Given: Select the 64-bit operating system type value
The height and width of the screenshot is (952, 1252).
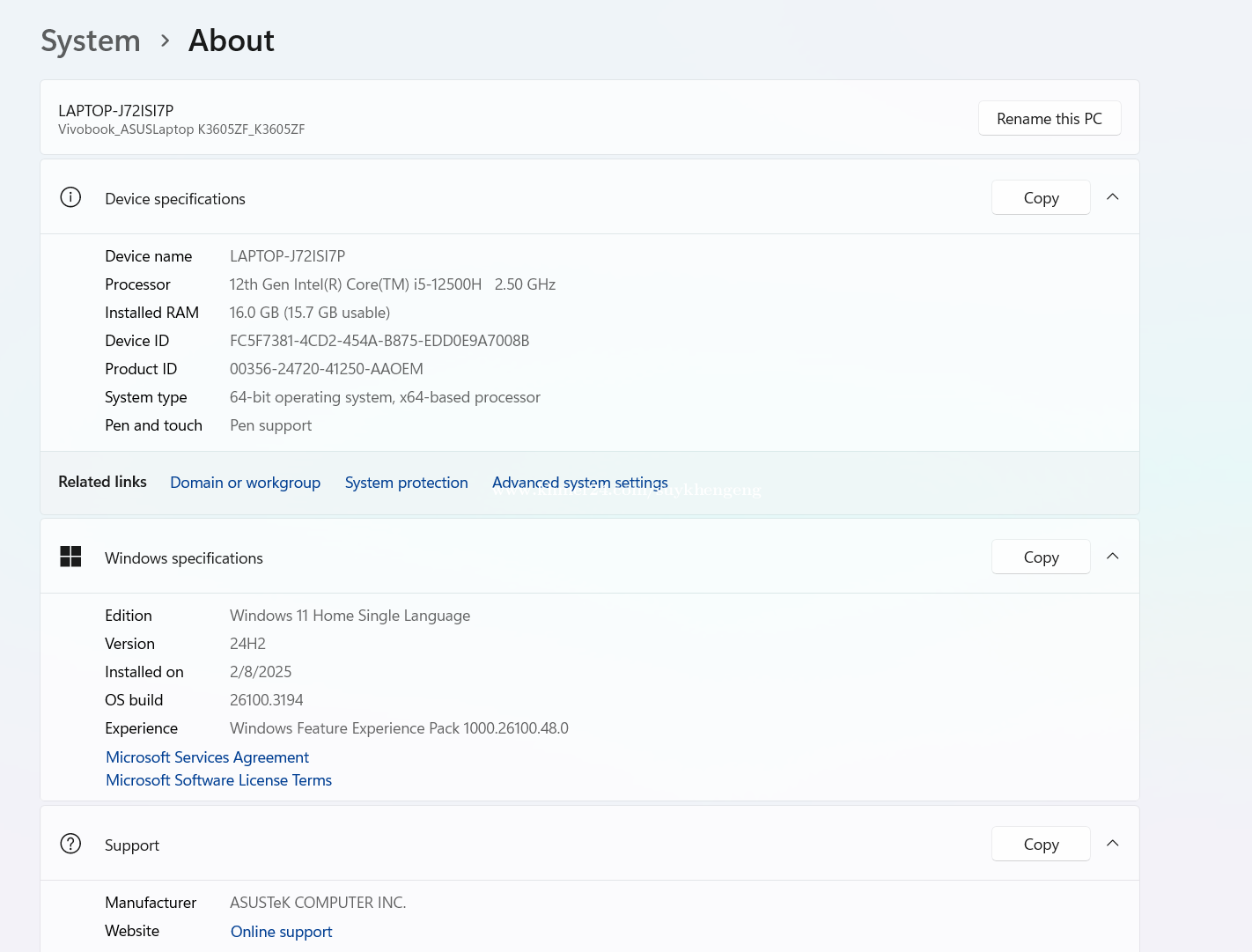Looking at the screenshot, I should point(385,397).
